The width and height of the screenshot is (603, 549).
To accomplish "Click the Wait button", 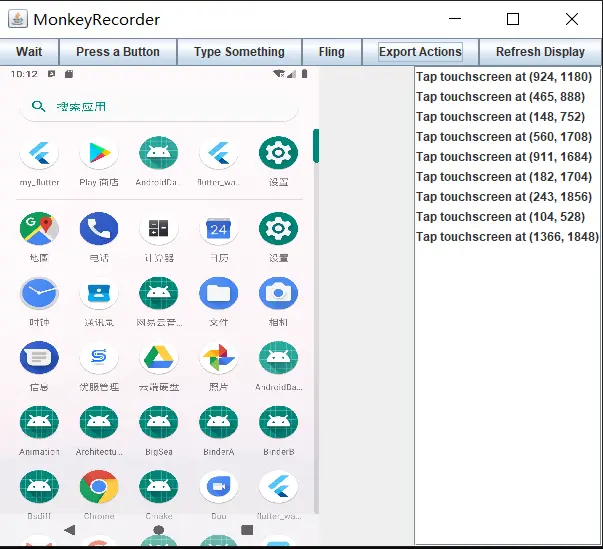I will pyautogui.click(x=29, y=52).
